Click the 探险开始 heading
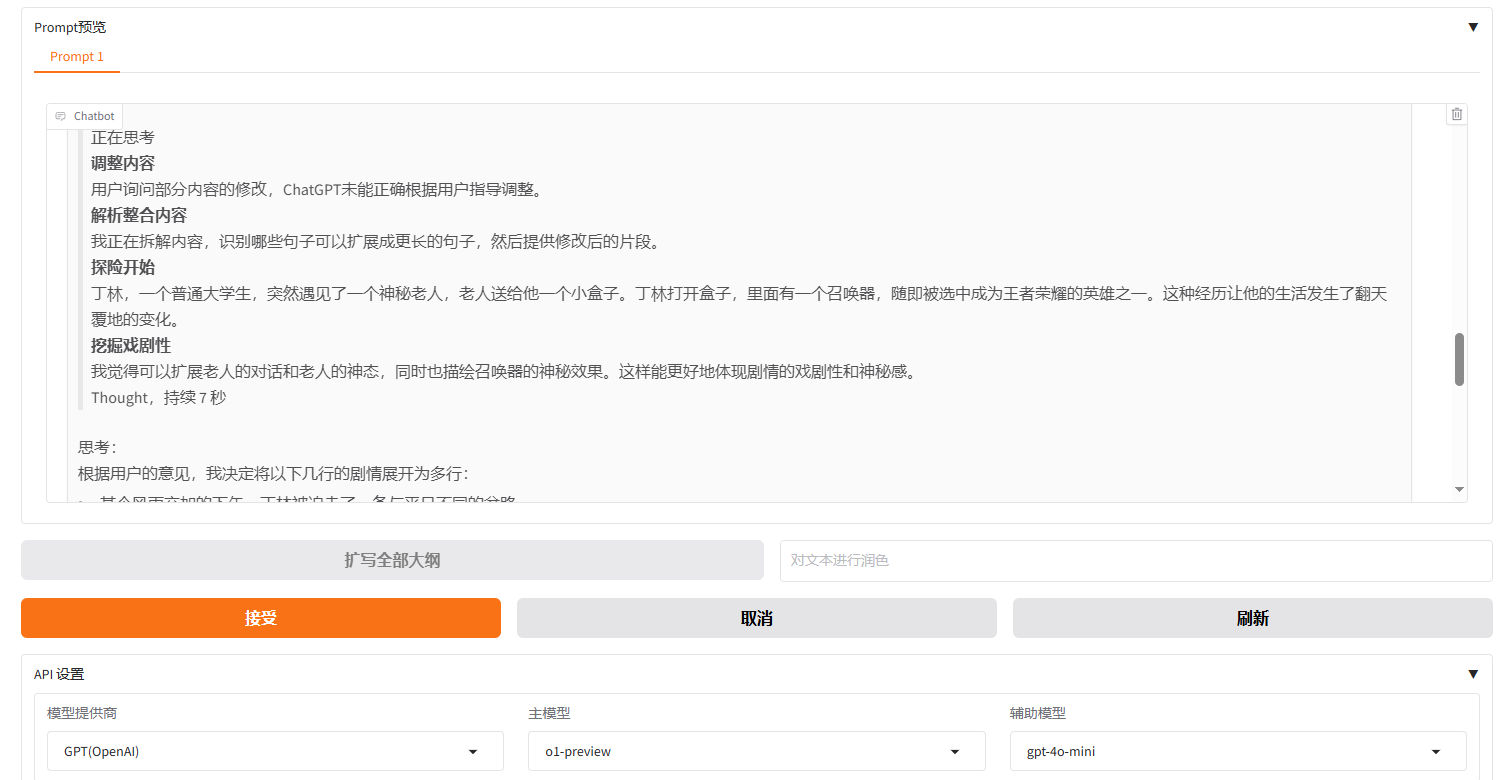 point(123,267)
